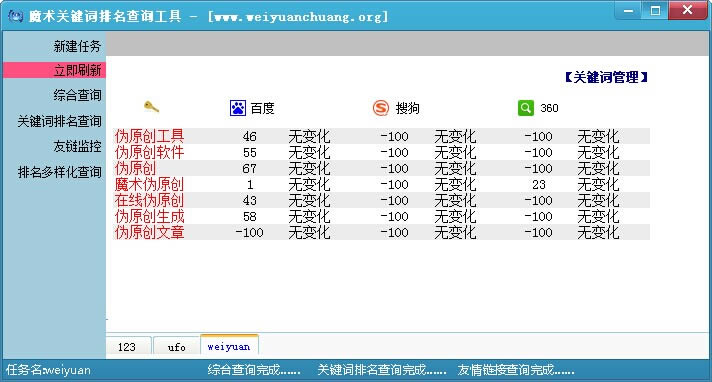Click status text 任务名:weiyuan
This screenshot has height=382, width=712.
[x=48, y=370]
